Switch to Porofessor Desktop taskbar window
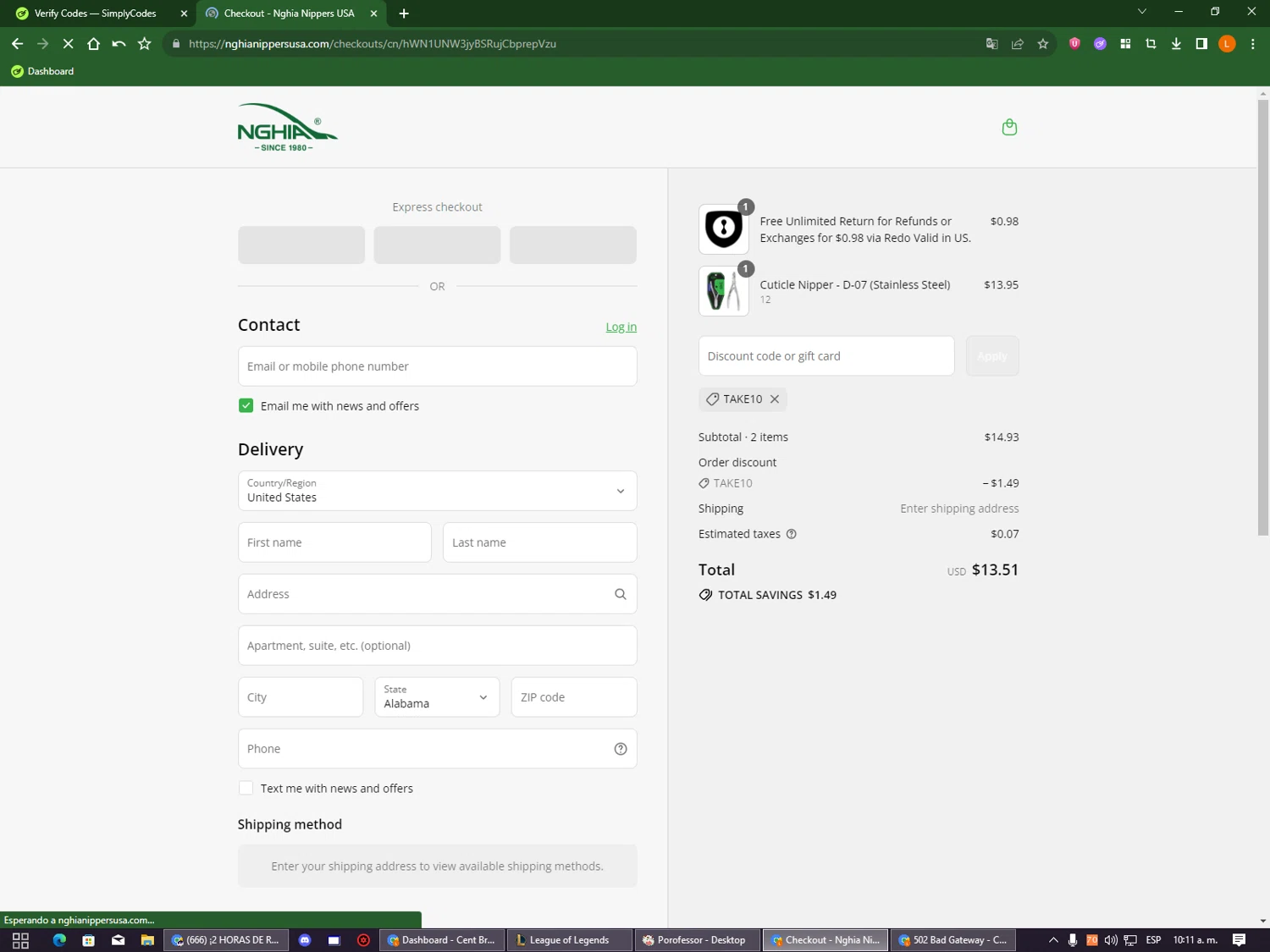The height and width of the screenshot is (952, 1270). coord(698,940)
